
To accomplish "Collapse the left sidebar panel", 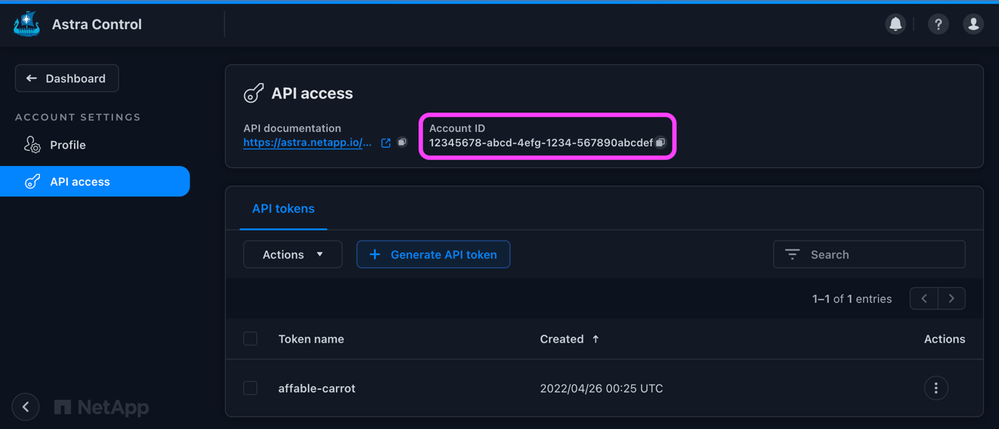I will (26, 406).
